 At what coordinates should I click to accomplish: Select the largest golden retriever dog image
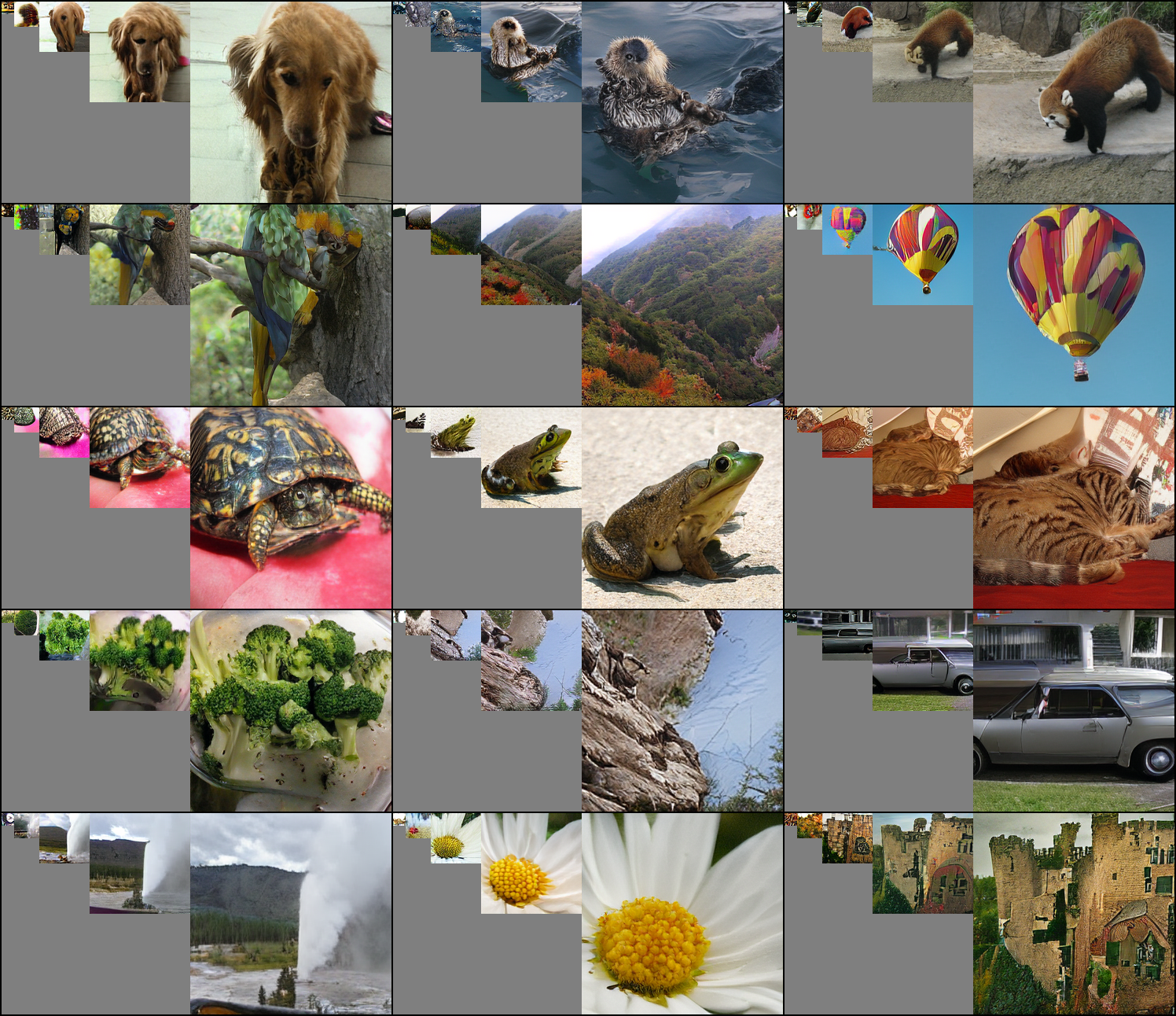[291, 102]
